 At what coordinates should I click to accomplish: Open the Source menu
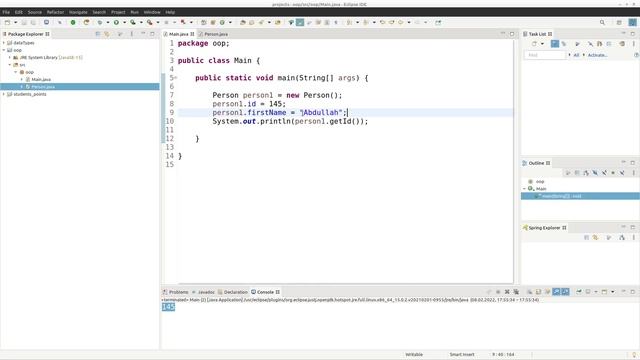point(35,12)
